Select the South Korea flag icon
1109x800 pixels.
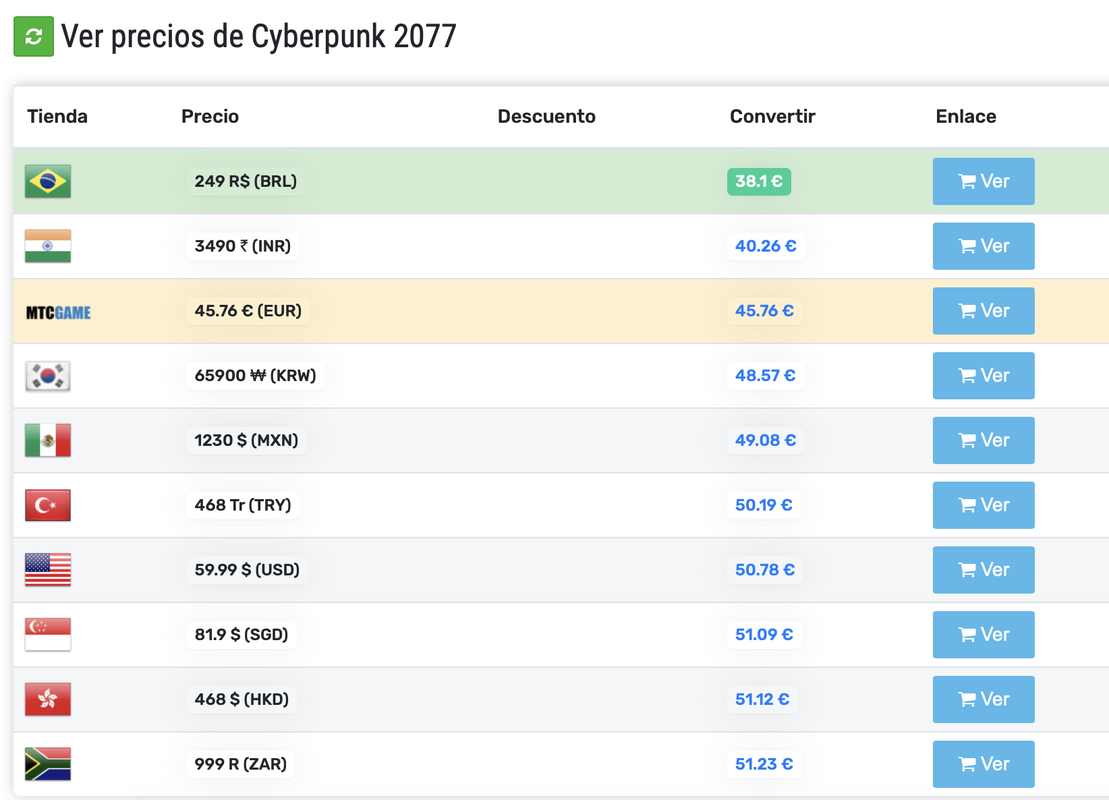47,376
